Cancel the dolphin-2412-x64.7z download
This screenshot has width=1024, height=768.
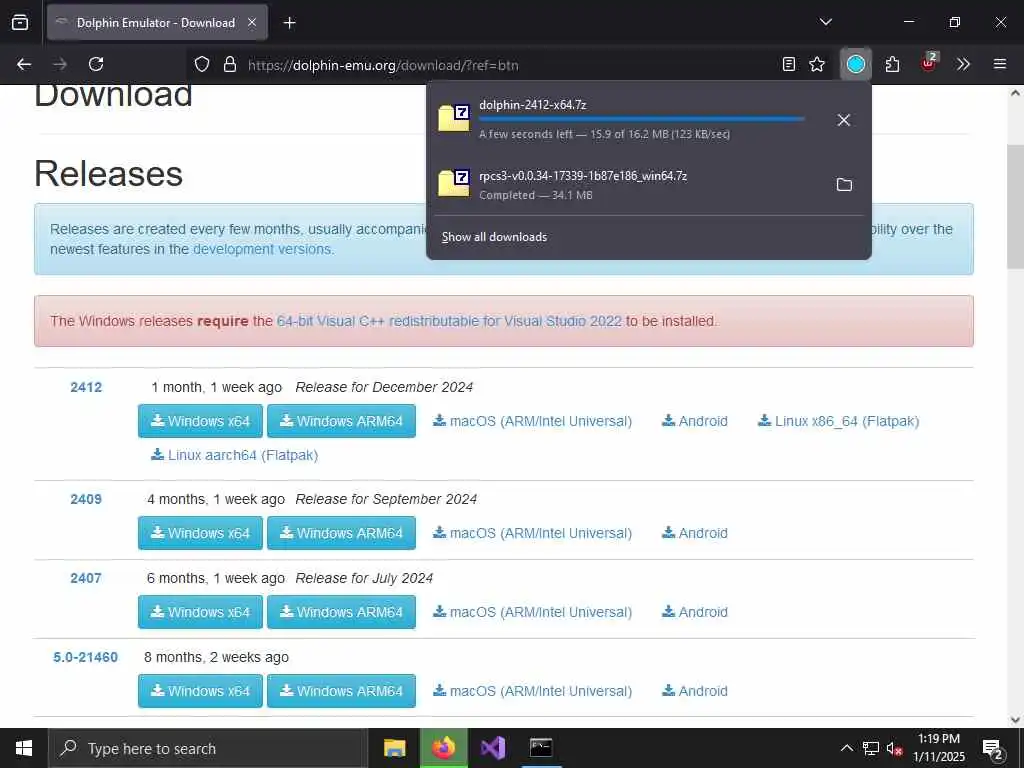844,120
